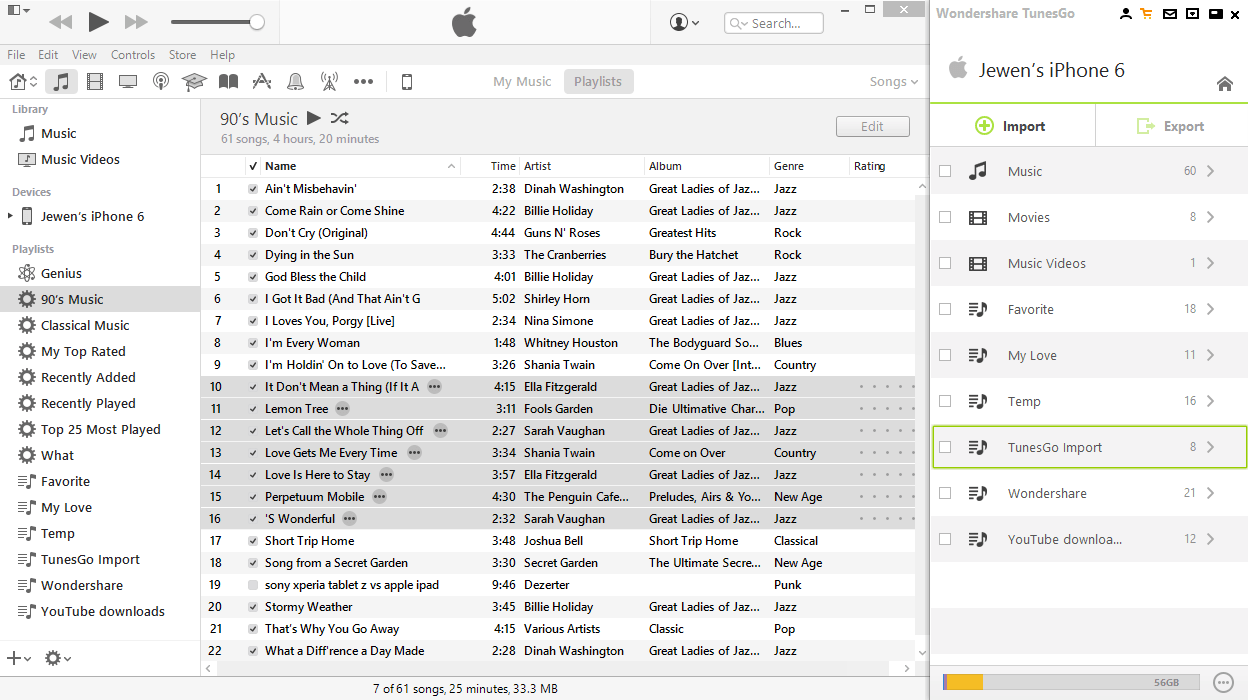The height and width of the screenshot is (700, 1248).
Task: Click the Export button in TunesGo
Action: pos(1171,126)
